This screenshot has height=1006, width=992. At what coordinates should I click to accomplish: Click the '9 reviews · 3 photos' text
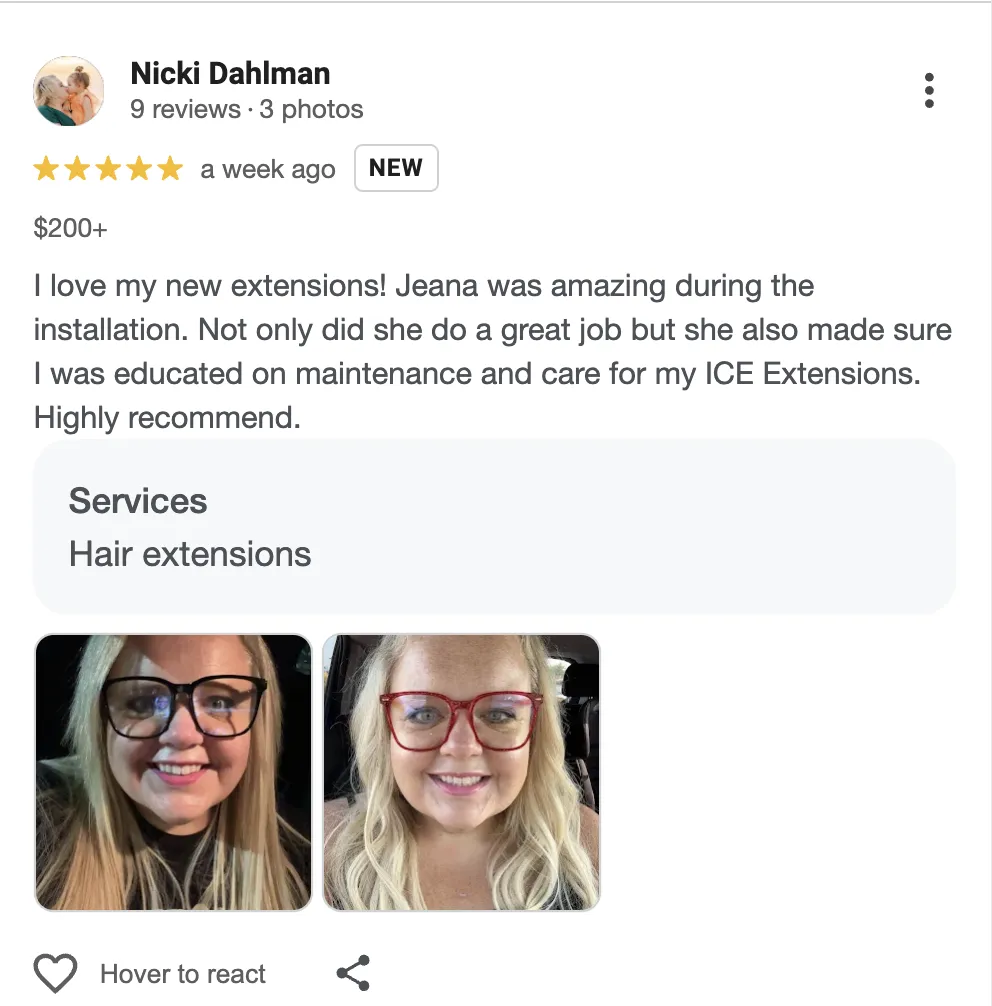tap(246, 109)
